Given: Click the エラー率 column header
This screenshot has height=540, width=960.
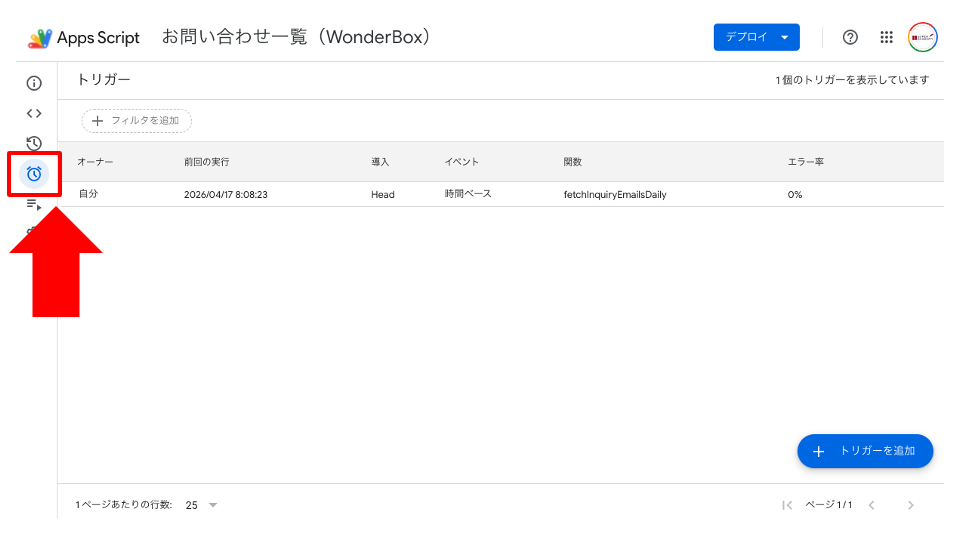Looking at the screenshot, I should (806, 162).
